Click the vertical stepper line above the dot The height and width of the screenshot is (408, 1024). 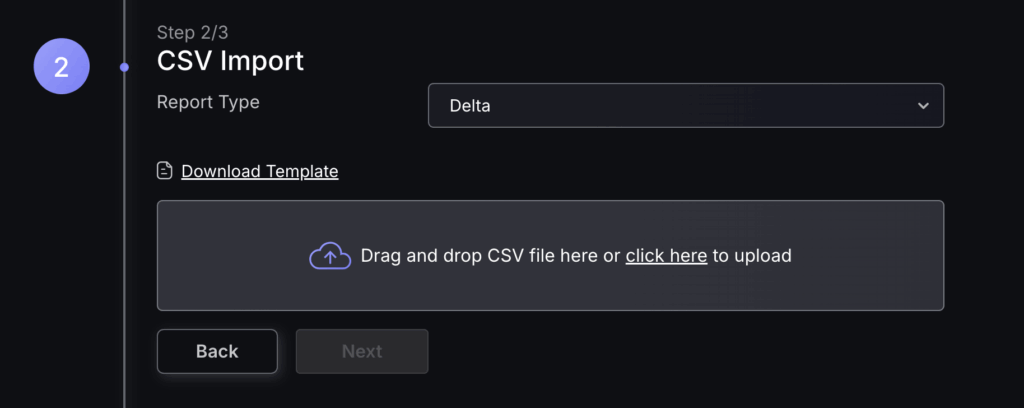click(124, 25)
